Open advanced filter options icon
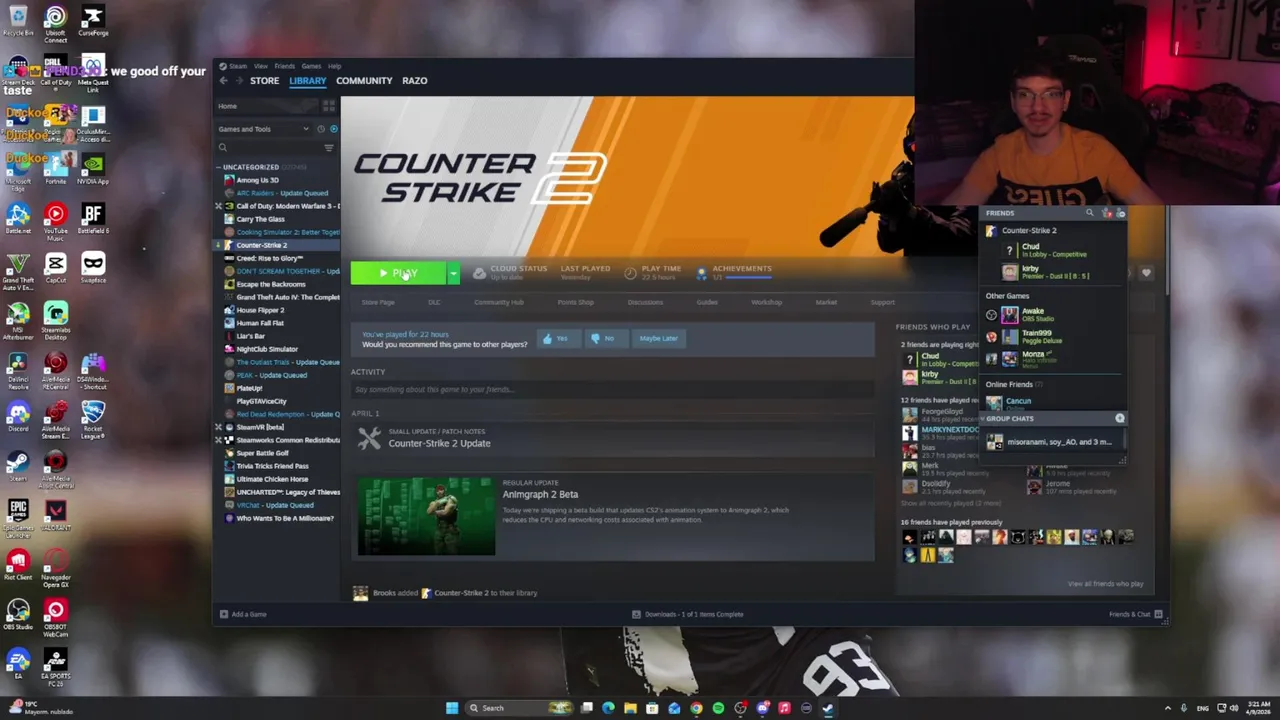1280x720 pixels. [329, 148]
